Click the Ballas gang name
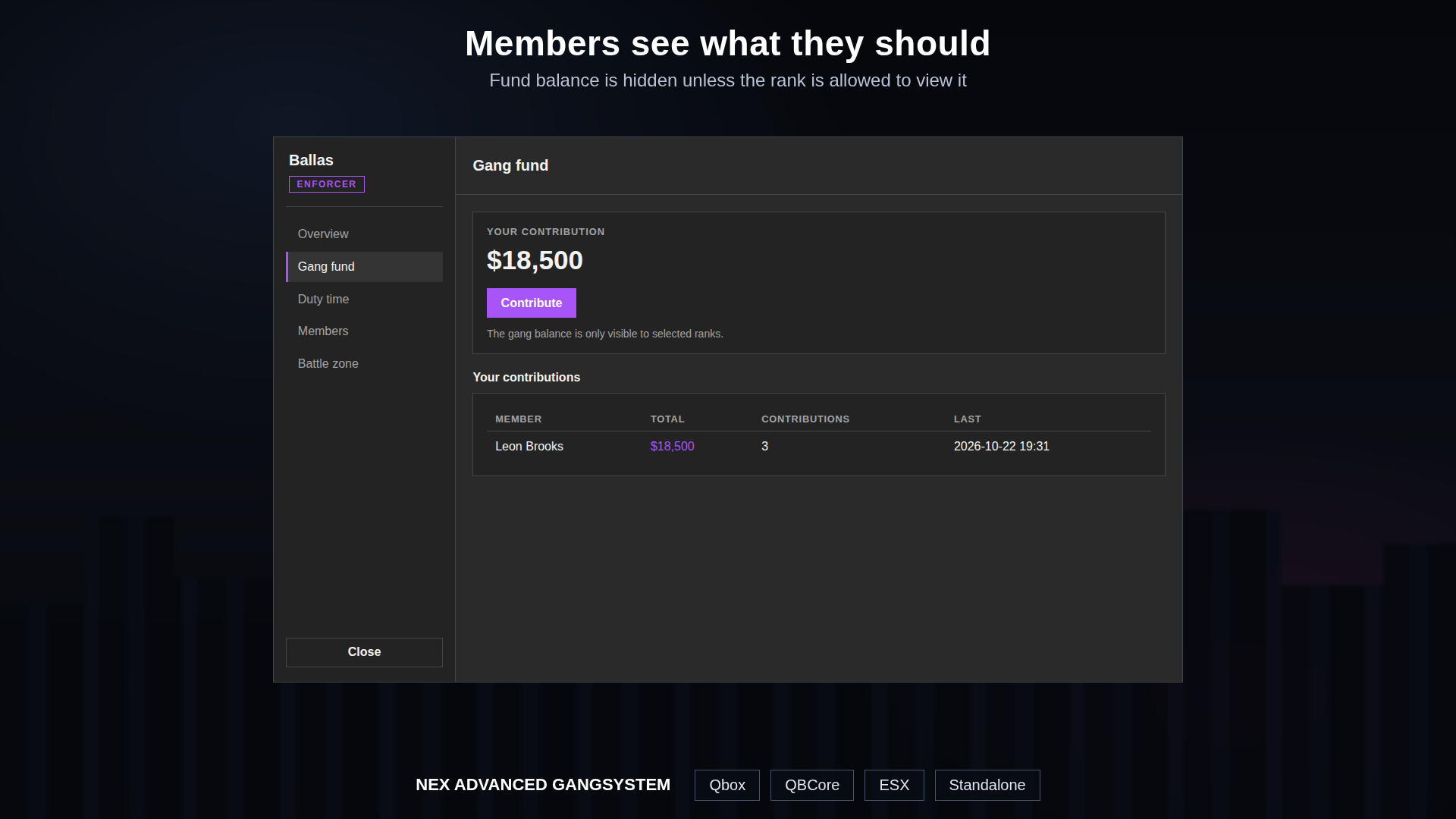The image size is (1456, 819). pyautogui.click(x=311, y=161)
